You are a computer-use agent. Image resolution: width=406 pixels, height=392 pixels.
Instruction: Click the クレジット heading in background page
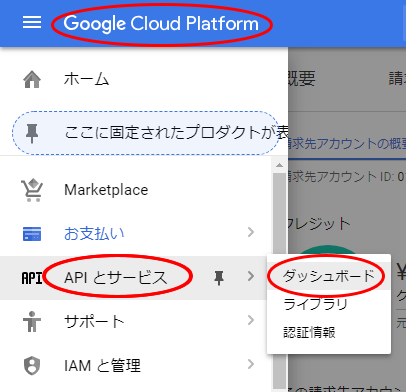(319, 223)
